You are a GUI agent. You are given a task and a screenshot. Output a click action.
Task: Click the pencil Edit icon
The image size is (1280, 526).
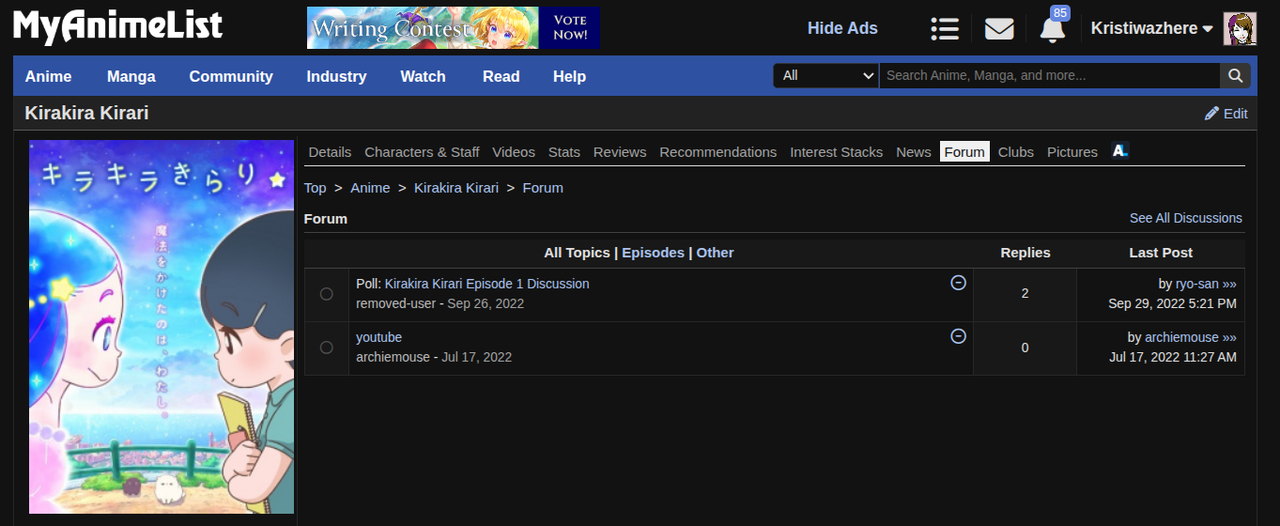click(1212, 114)
